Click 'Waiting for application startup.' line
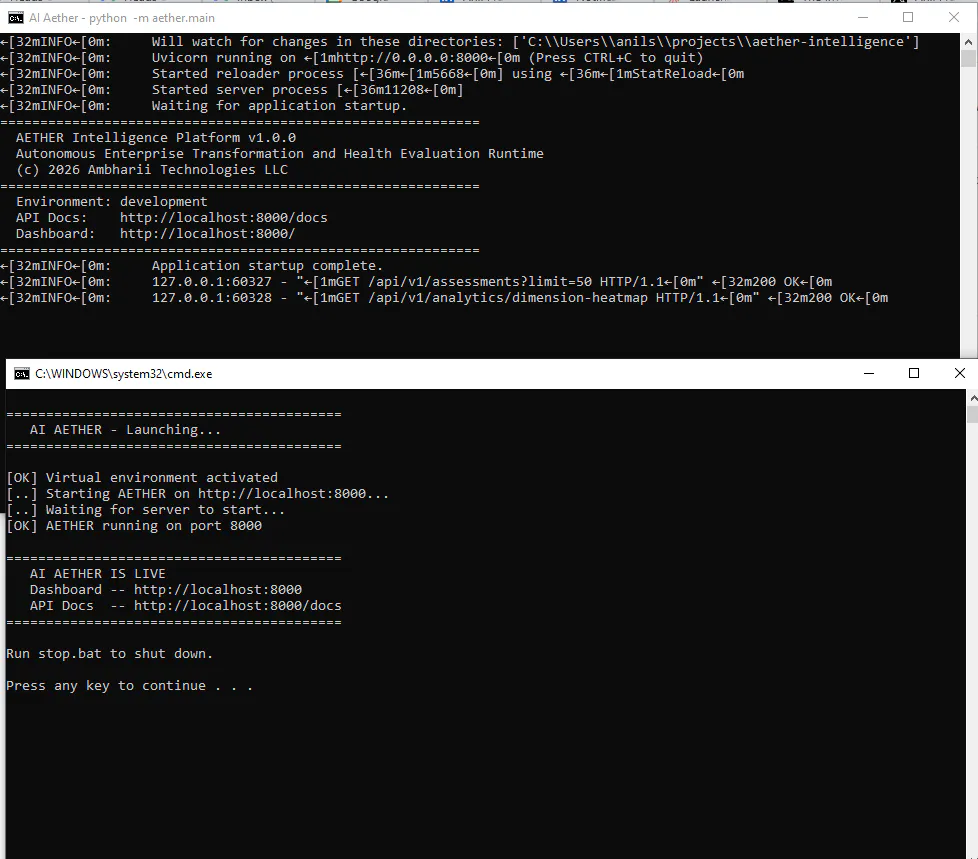 click(203, 106)
